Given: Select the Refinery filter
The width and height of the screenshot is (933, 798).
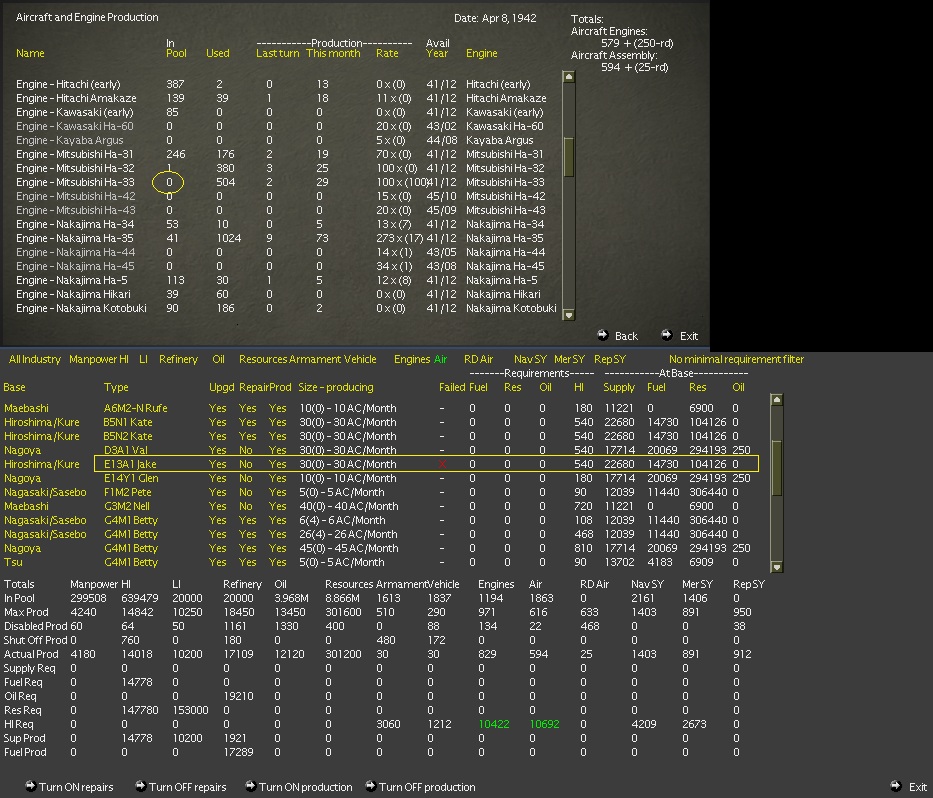Looking at the screenshot, I should tap(178, 359).
